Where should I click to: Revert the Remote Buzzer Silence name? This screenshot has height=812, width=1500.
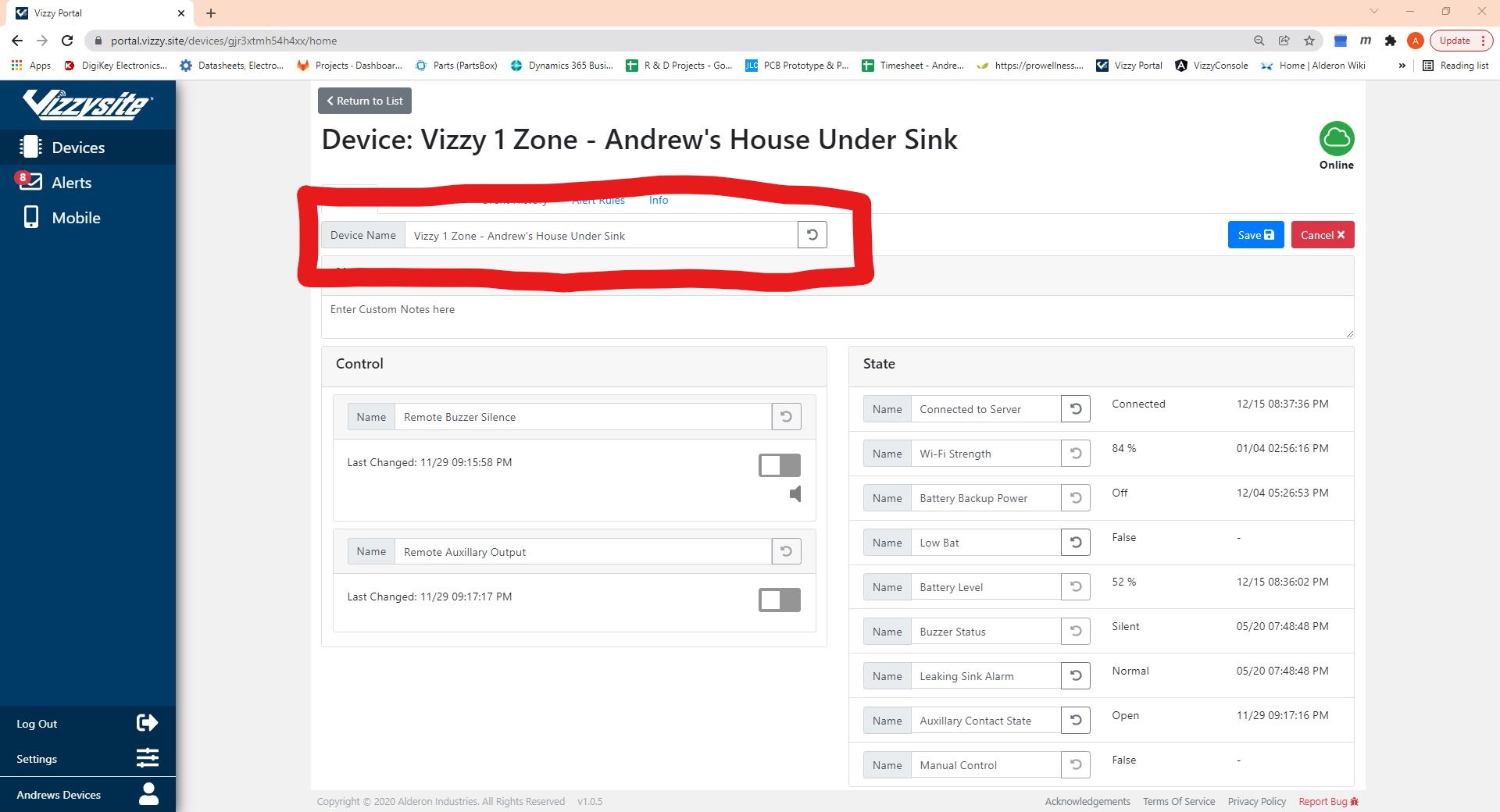point(787,417)
